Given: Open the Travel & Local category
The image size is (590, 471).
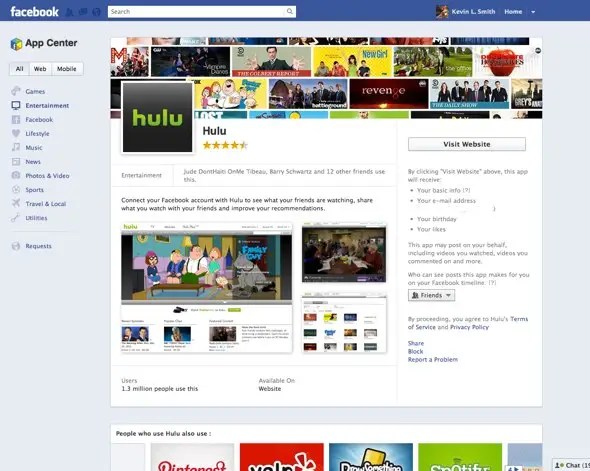Looking at the screenshot, I should (46, 204).
